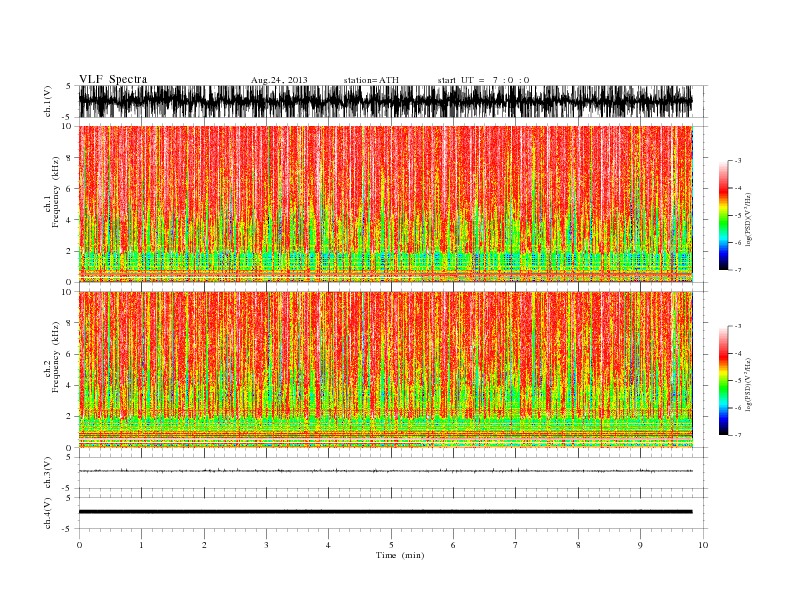Click the 'VLF Spectra' title text

coord(113,79)
